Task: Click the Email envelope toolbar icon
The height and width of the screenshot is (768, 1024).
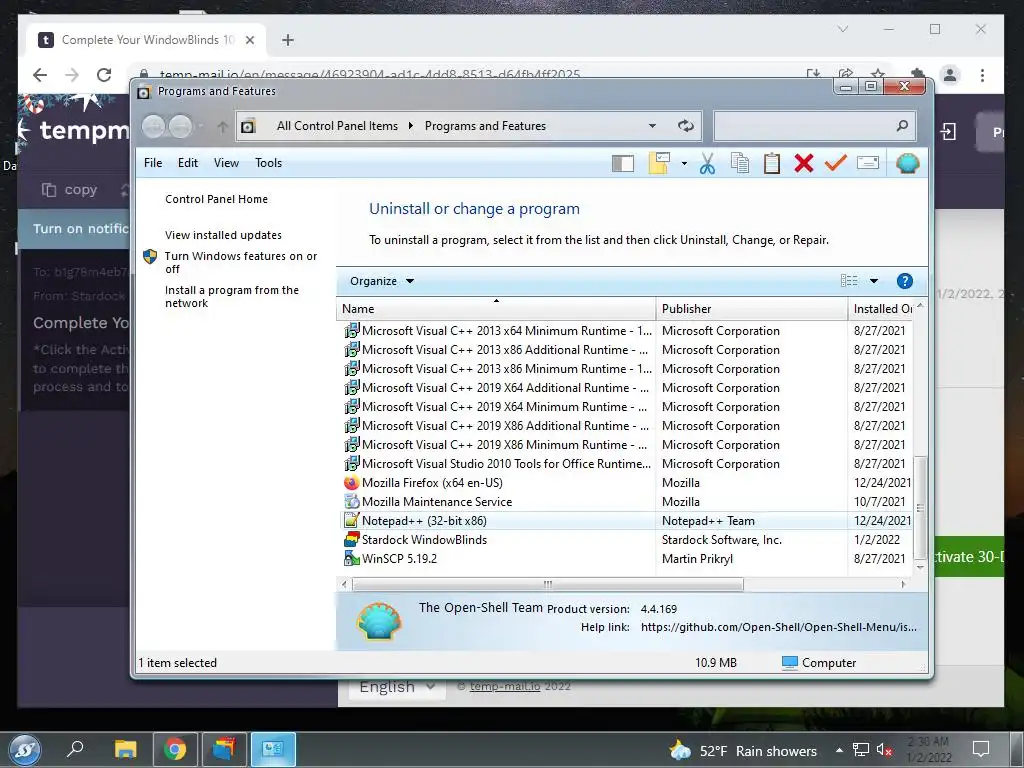Action: 867,163
